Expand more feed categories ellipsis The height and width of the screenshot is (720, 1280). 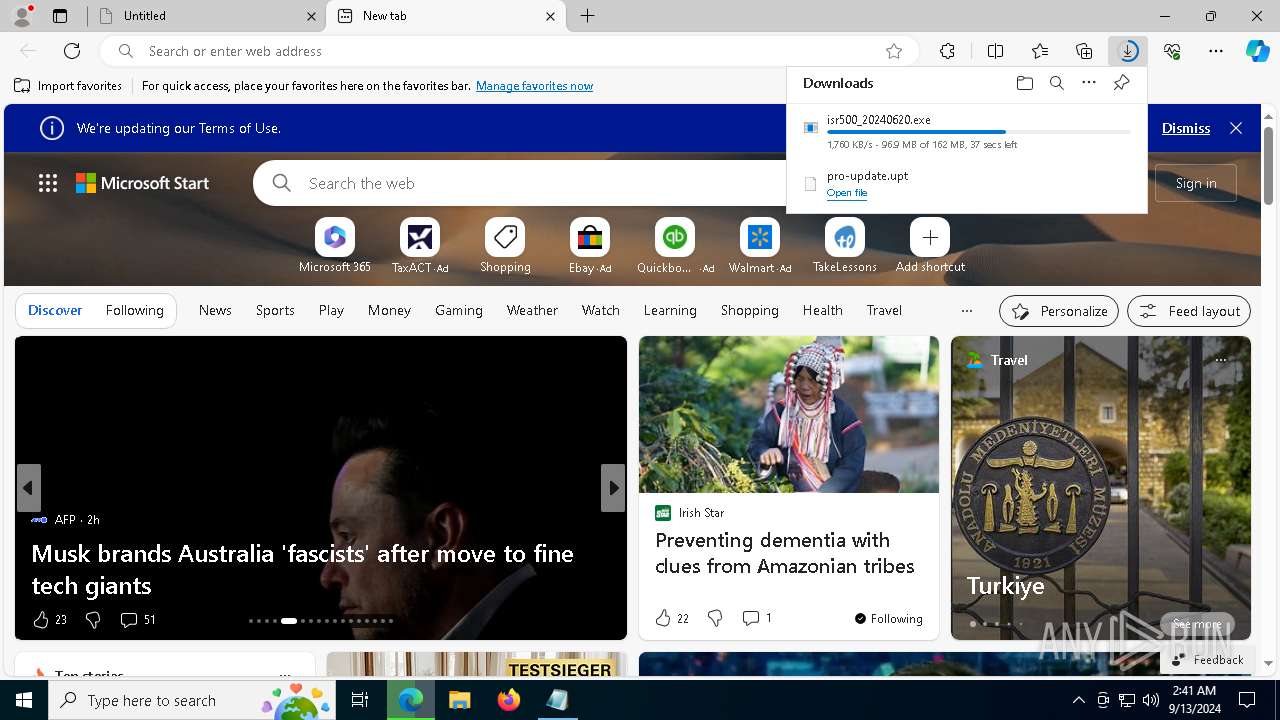[x=966, y=311]
